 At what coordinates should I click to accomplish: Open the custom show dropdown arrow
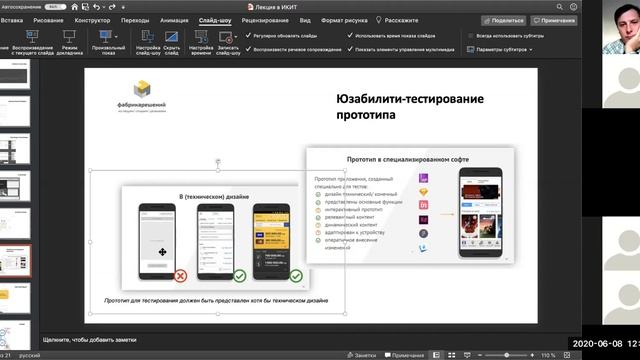pos(116,37)
